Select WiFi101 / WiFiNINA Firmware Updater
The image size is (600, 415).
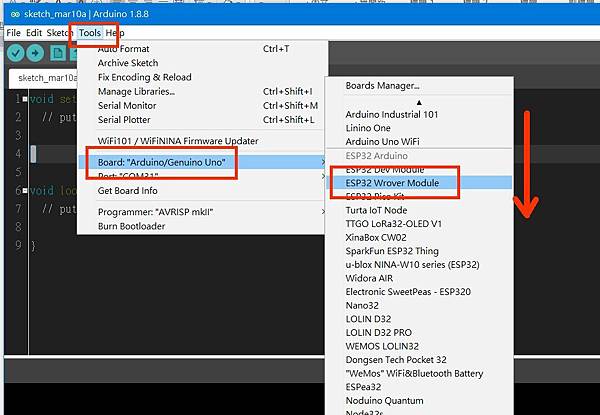[202, 141]
